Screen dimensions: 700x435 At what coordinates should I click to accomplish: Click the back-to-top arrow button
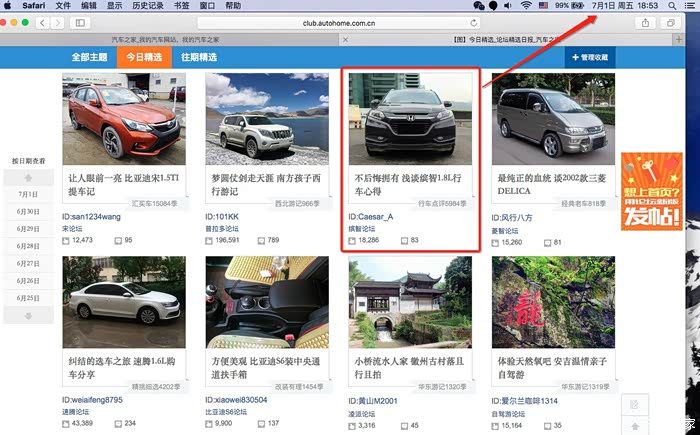click(634, 426)
